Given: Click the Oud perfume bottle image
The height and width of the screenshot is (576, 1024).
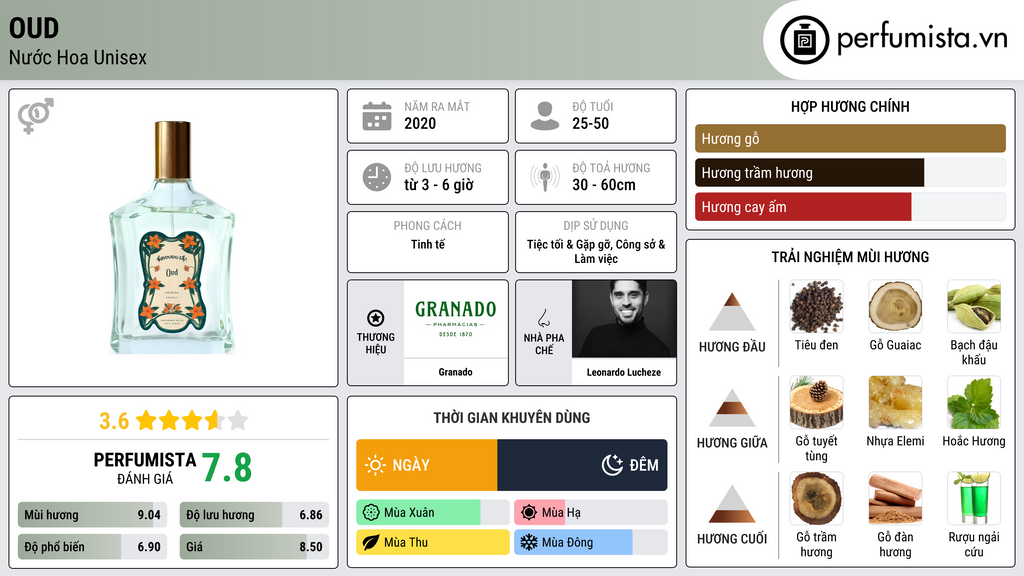Looking at the screenshot, I should [x=172, y=237].
